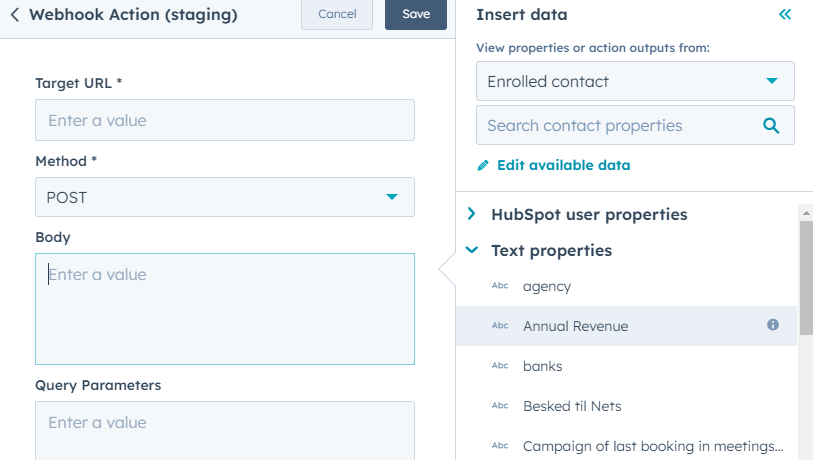Click the info icon on Annual Revenue
Screen dimensions: 818x460
click(773, 325)
